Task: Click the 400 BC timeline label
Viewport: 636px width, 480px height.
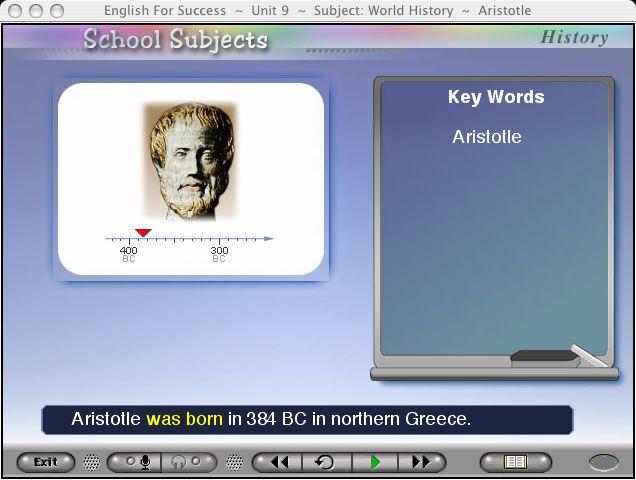Action: (x=129, y=254)
